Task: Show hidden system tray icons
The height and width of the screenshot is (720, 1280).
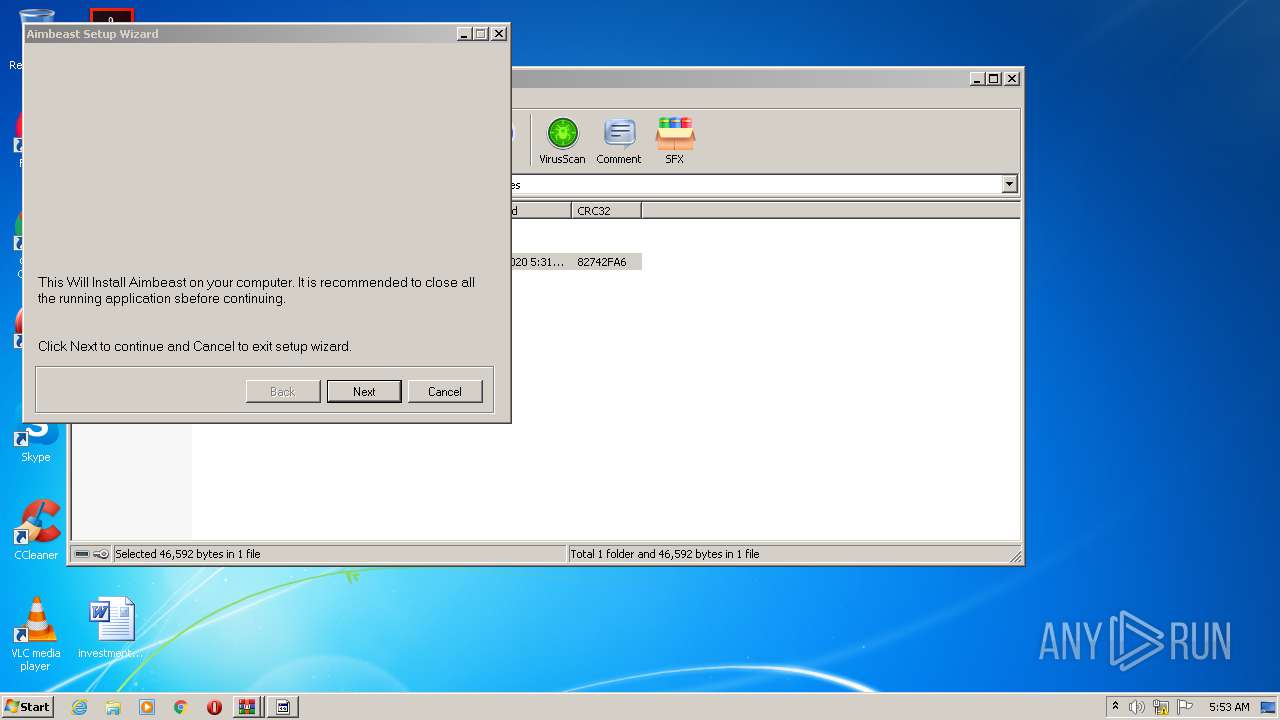Action: (1115, 707)
